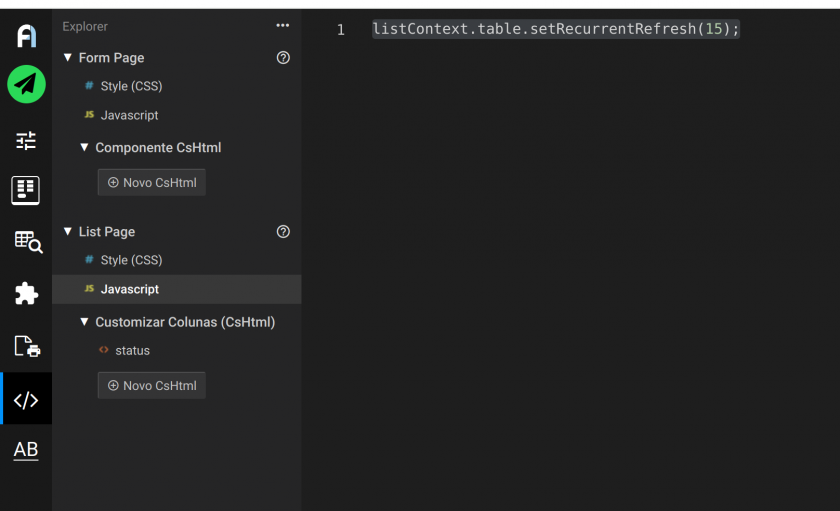Open the table search icon in sidebar
The width and height of the screenshot is (840, 511).
(x=27, y=241)
